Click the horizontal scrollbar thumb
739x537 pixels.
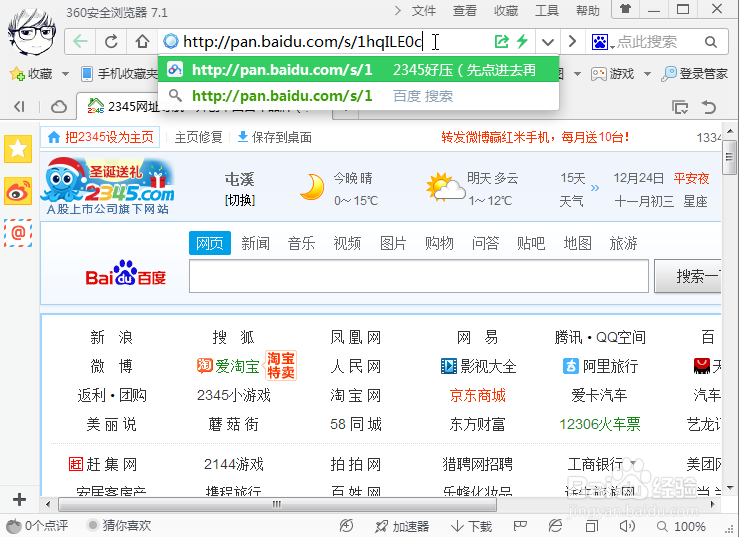pos(277,504)
